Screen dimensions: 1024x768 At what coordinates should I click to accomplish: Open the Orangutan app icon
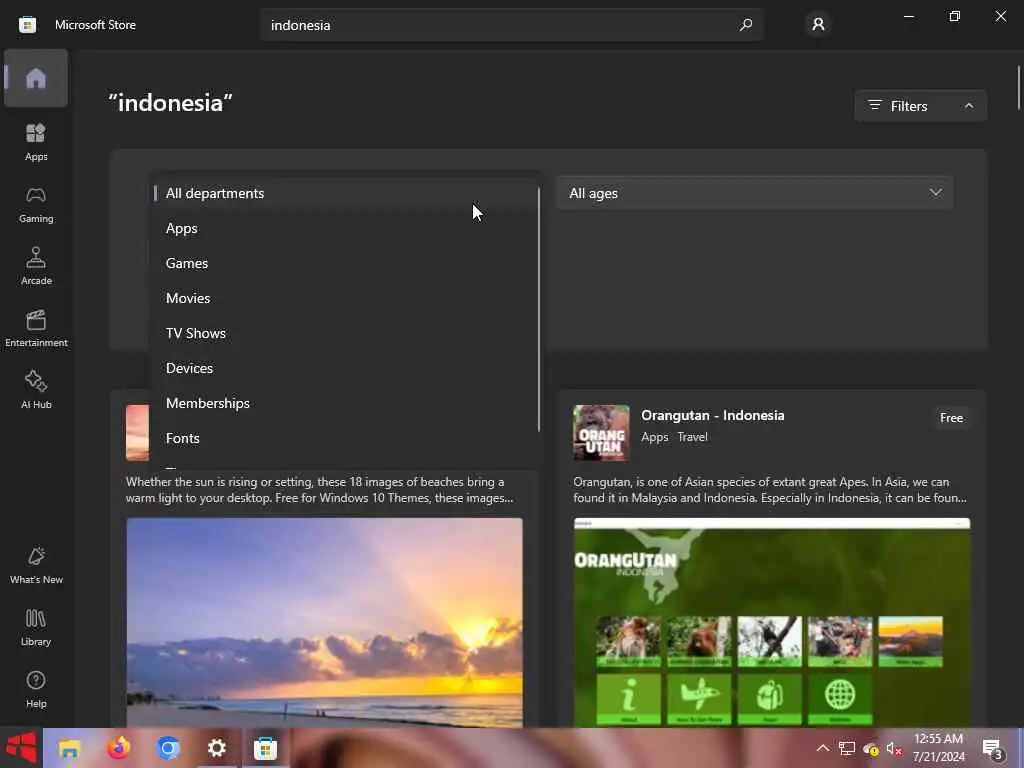pos(601,433)
